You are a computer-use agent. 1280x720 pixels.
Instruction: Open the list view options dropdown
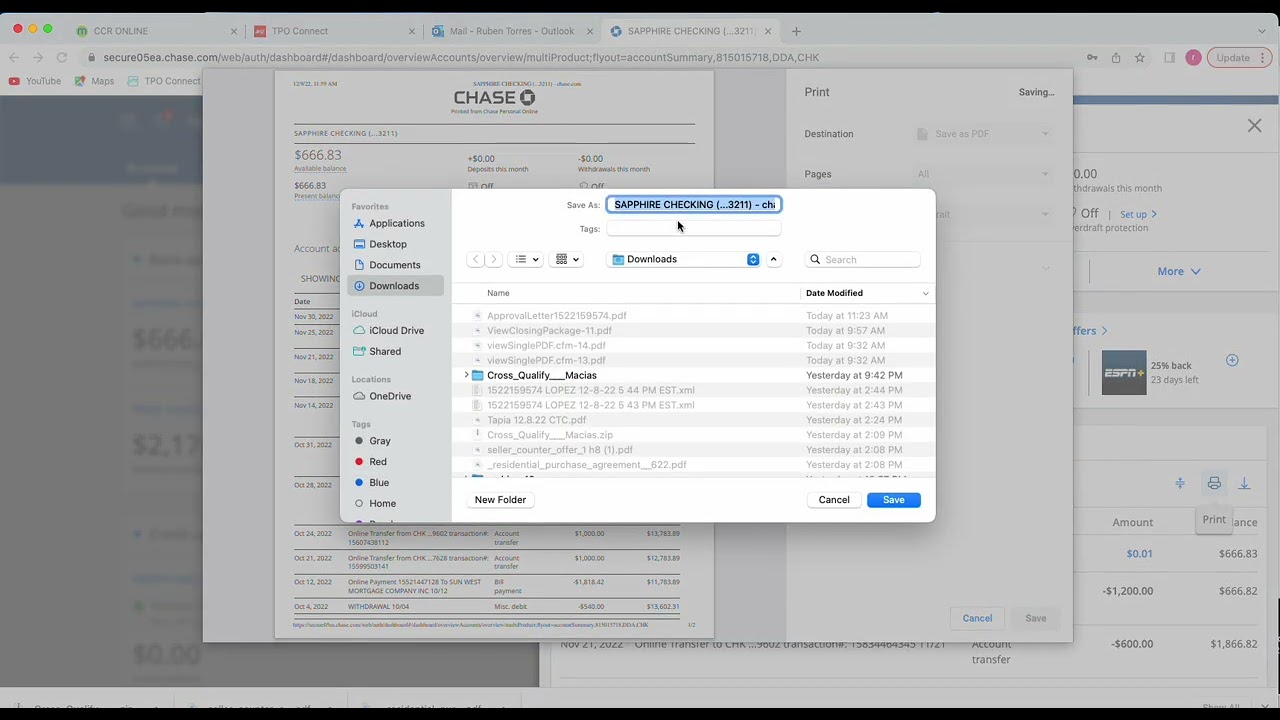[526, 259]
